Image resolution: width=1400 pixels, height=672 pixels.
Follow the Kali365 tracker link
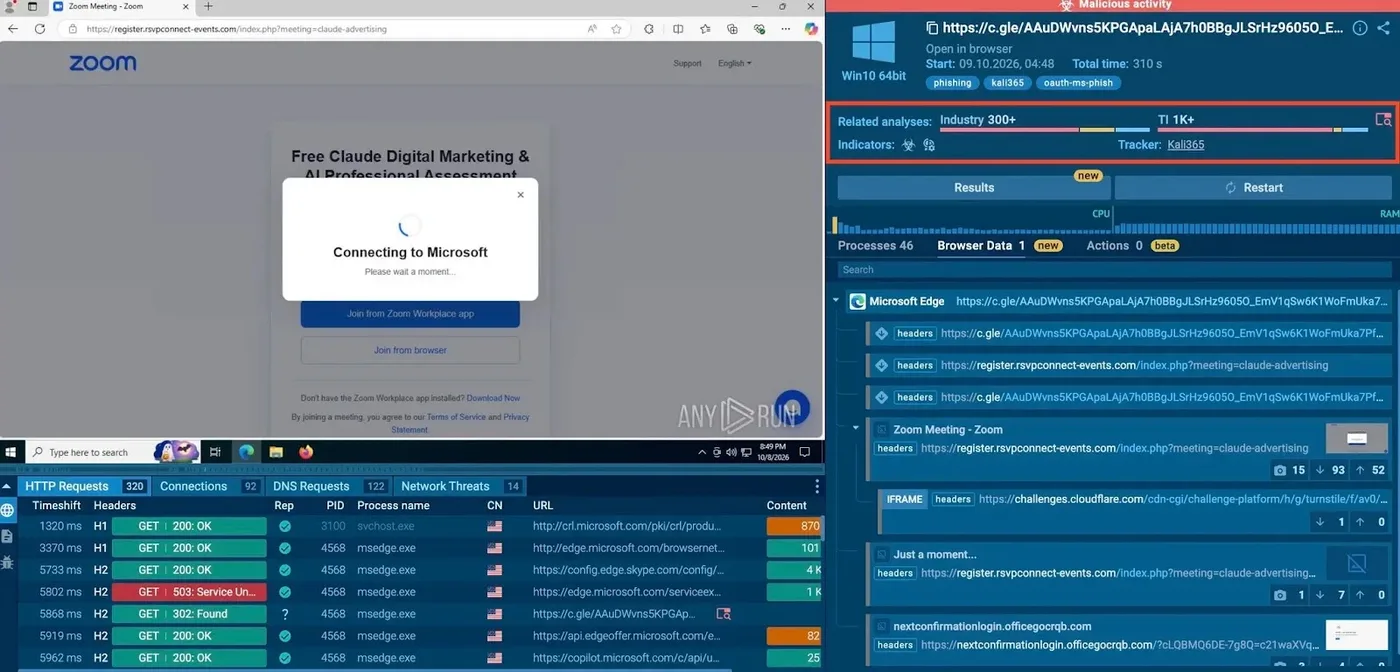click(1185, 145)
